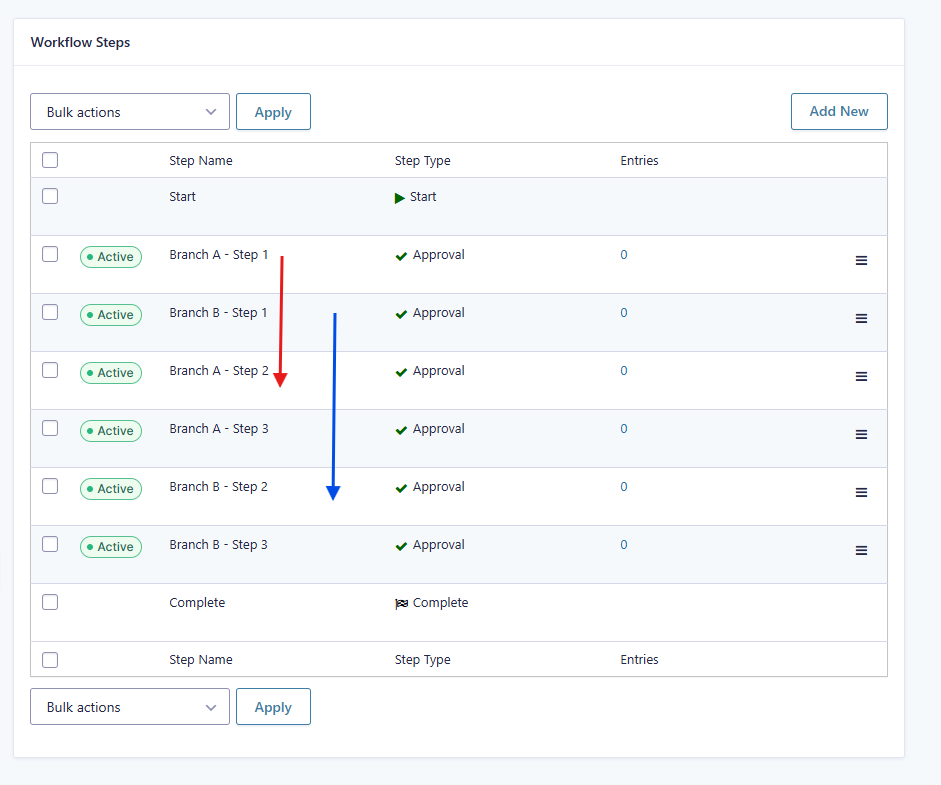Click the Active status badge on Branch B - Step 2
This screenshot has height=785, width=941.
[x=110, y=488]
